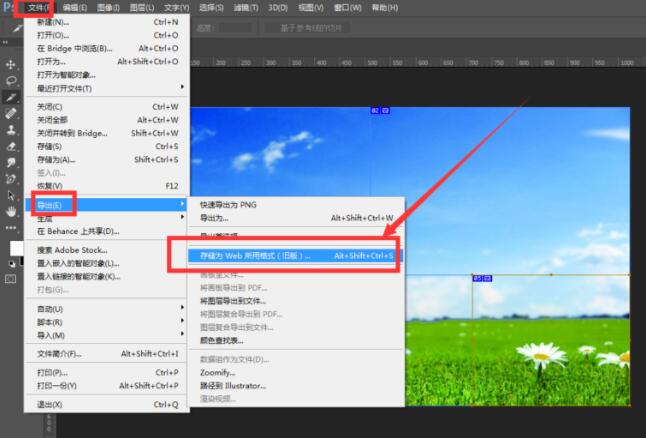Choose 将图层导出到文件... entry
Image resolution: width=646 pixels, height=438 pixels.
296,301
